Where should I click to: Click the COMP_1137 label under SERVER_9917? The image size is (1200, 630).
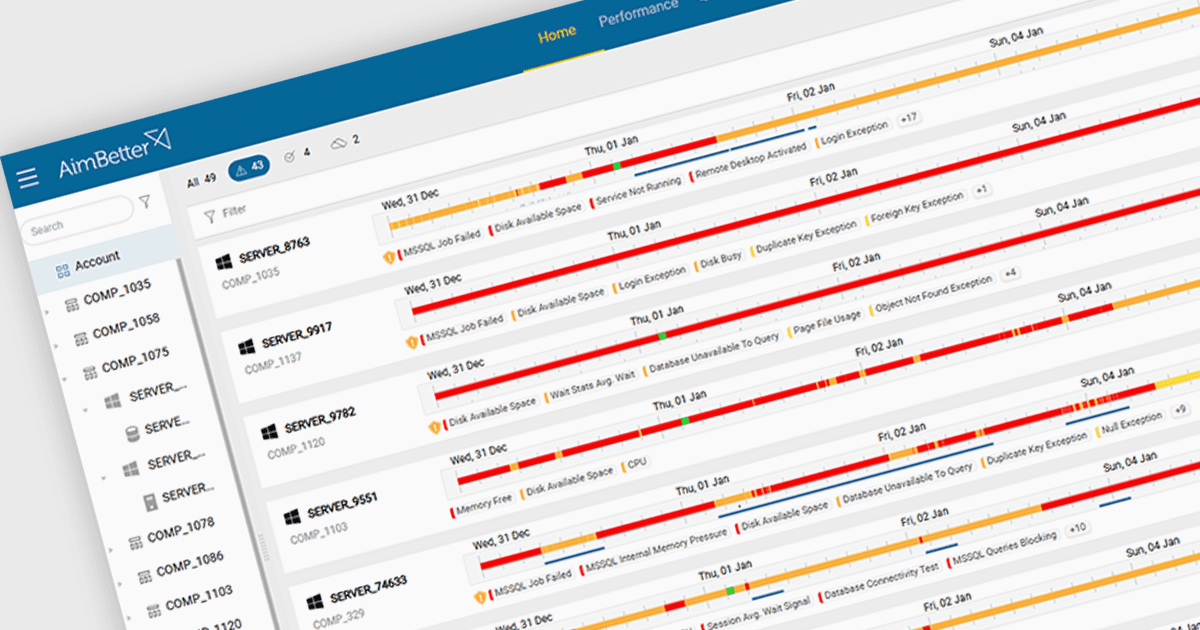[273, 363]
